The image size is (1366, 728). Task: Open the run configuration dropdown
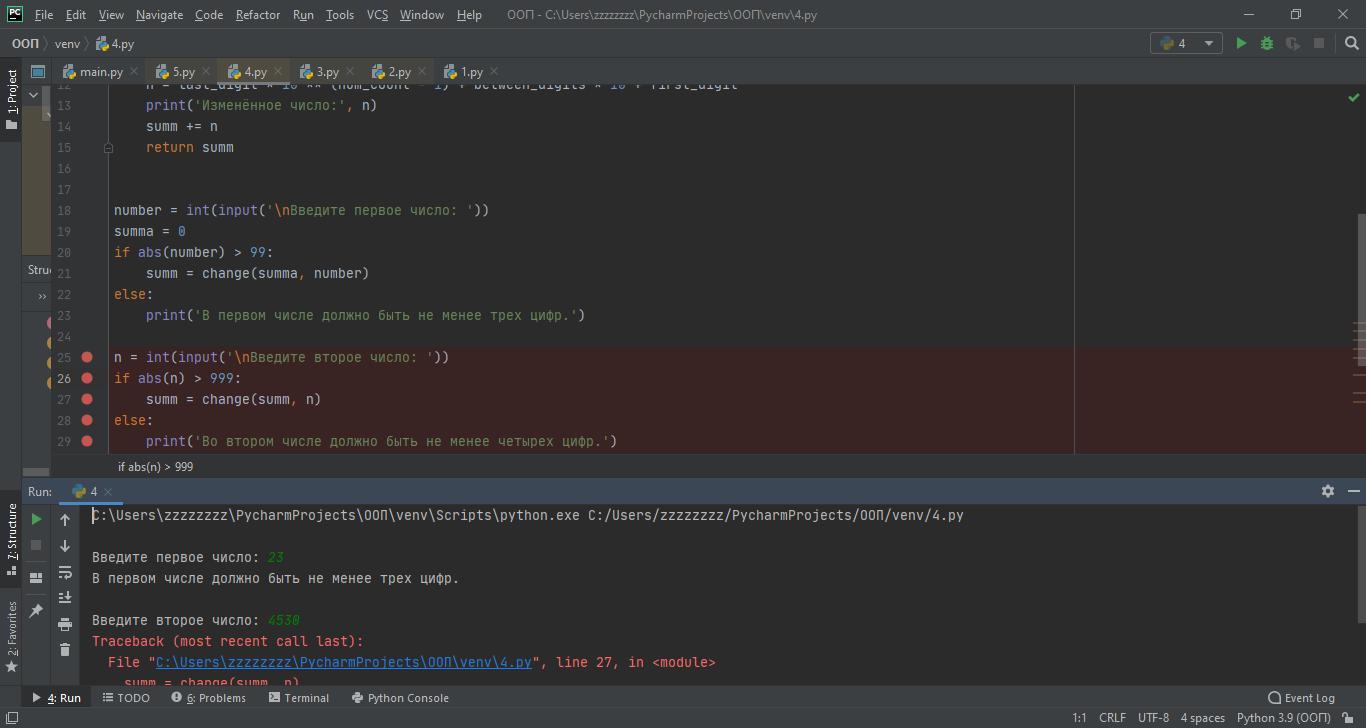(x=1186, y=43)
